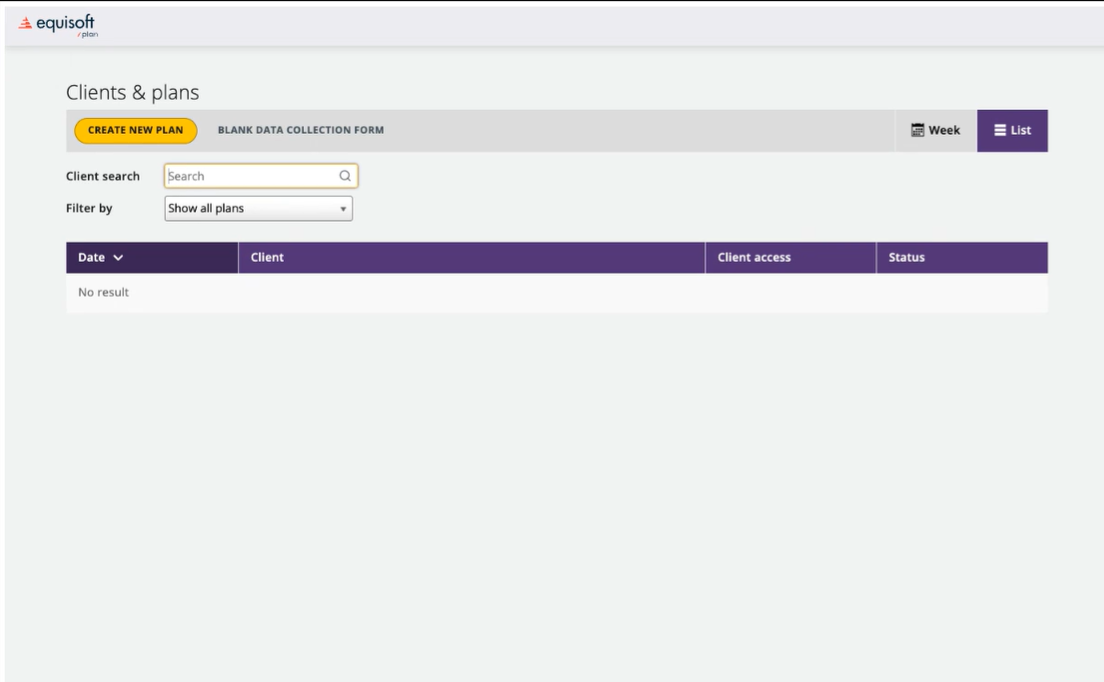Click the dropdown arrow on Filter by

click(344, 210)
